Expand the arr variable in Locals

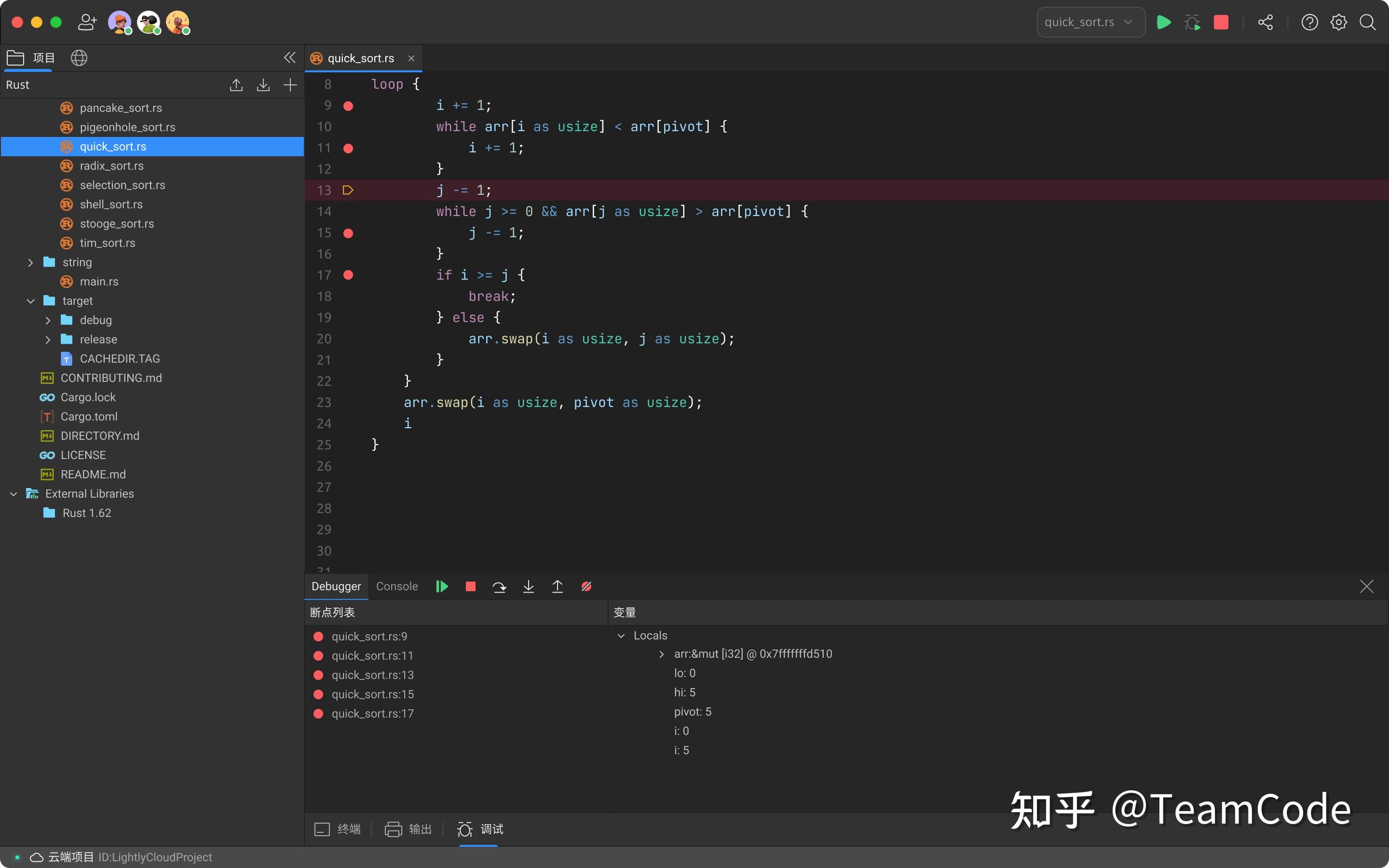coord(661,654)
